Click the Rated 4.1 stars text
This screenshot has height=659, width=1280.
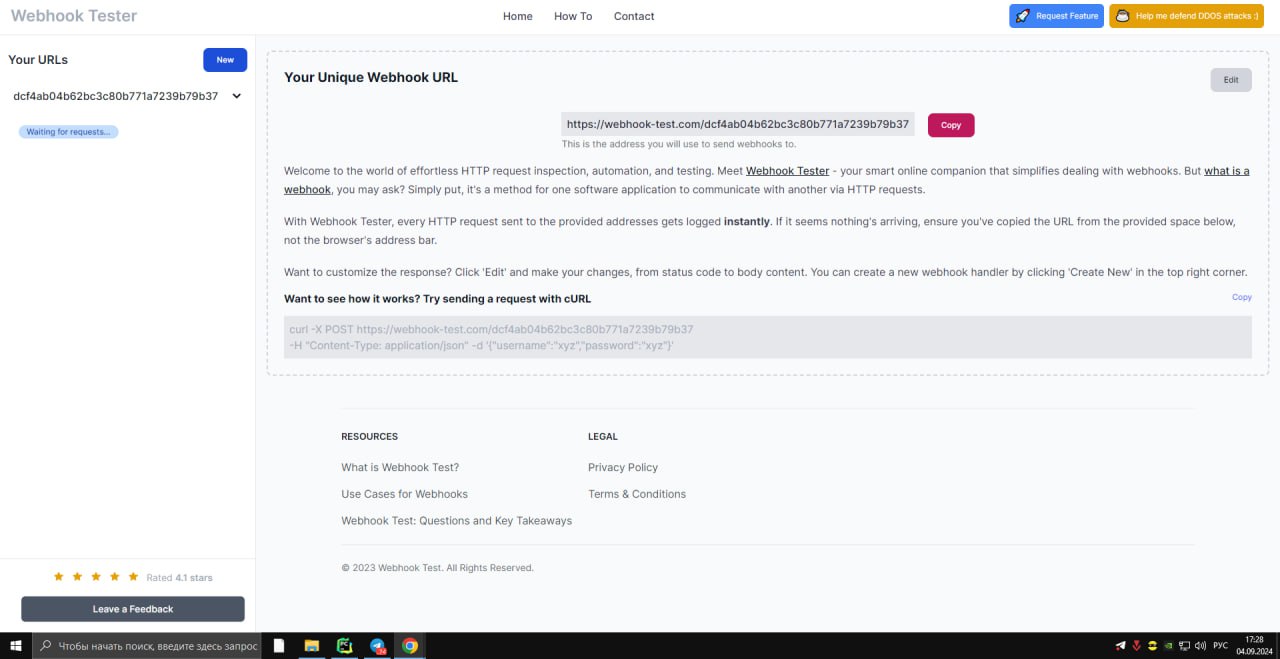179,578
